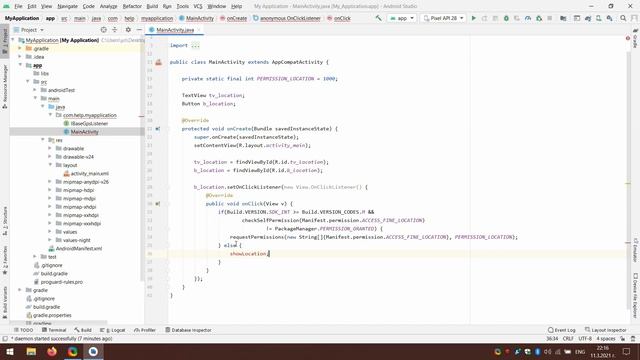
Task: Hide the Project panel with minus icon
Action: click(x=139, y=30)
